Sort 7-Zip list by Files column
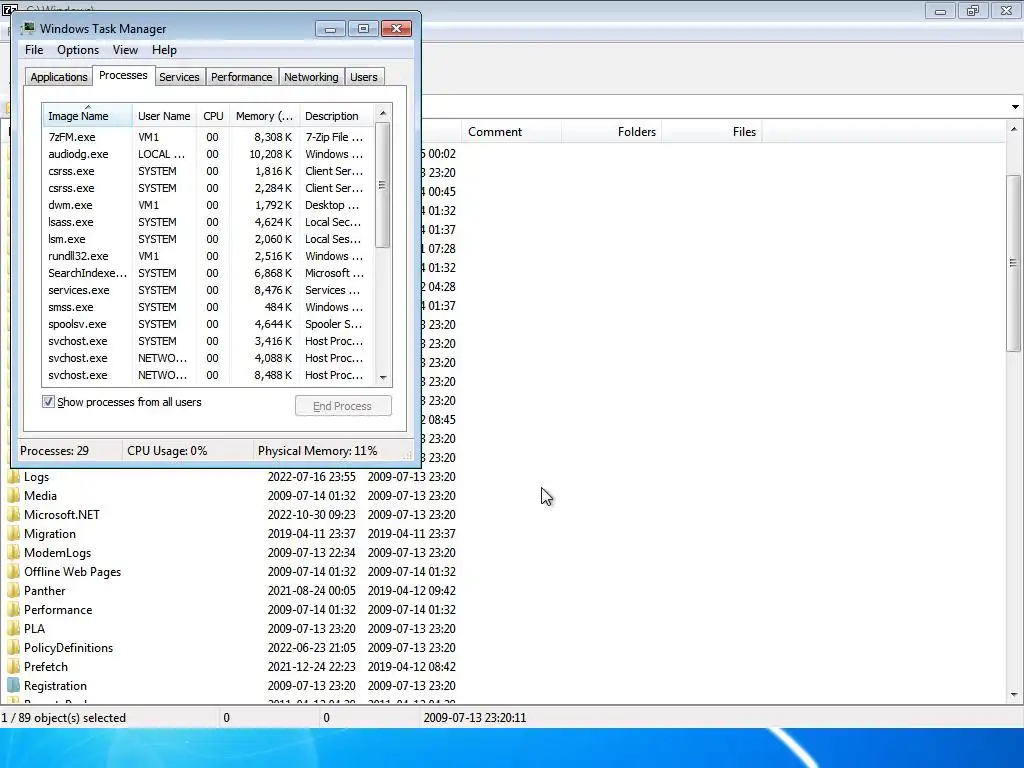The image size is (1024, 768). coord(712,132)
